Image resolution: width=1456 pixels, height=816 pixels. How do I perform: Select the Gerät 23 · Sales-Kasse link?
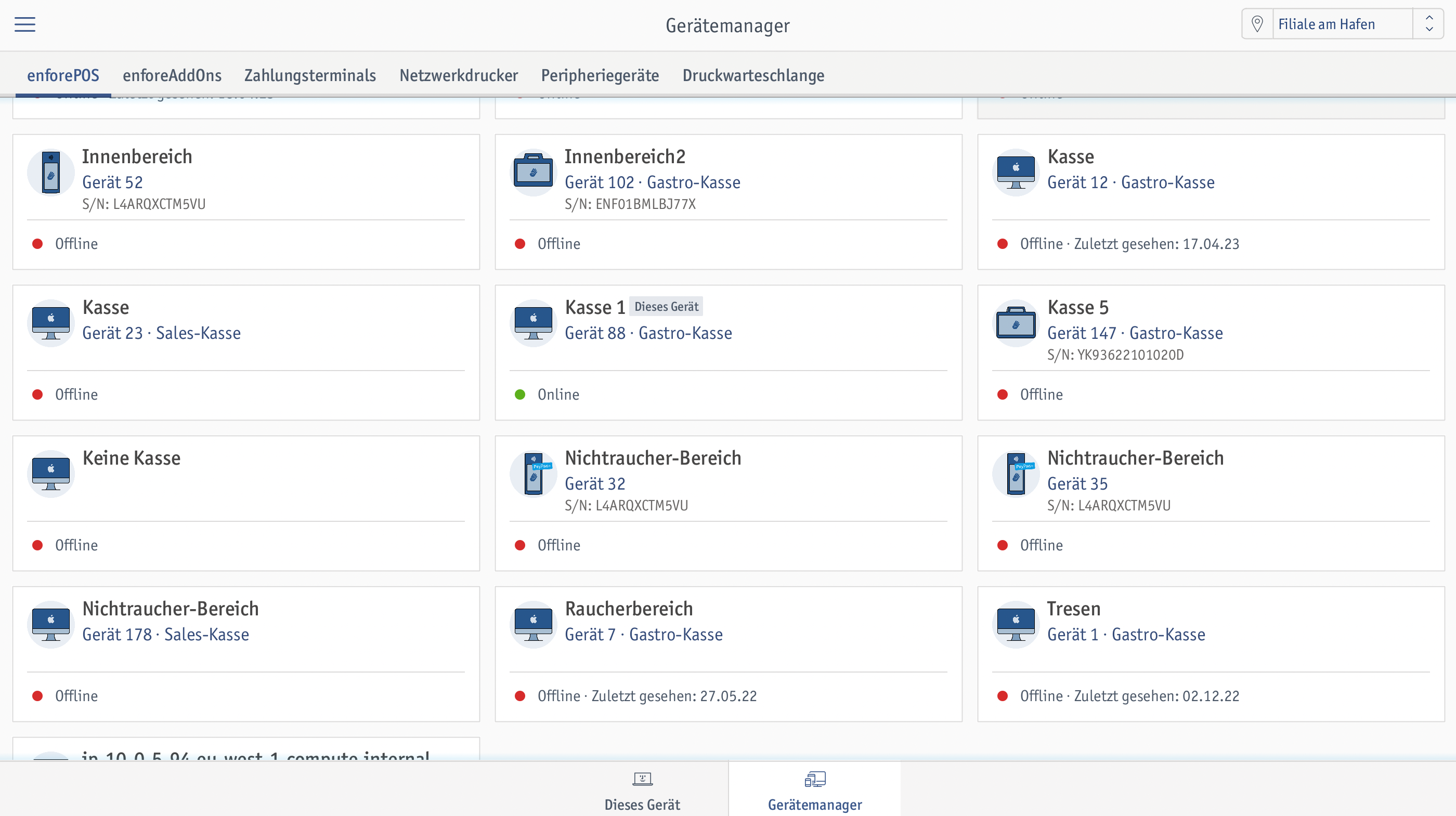[x=162, y=333]
